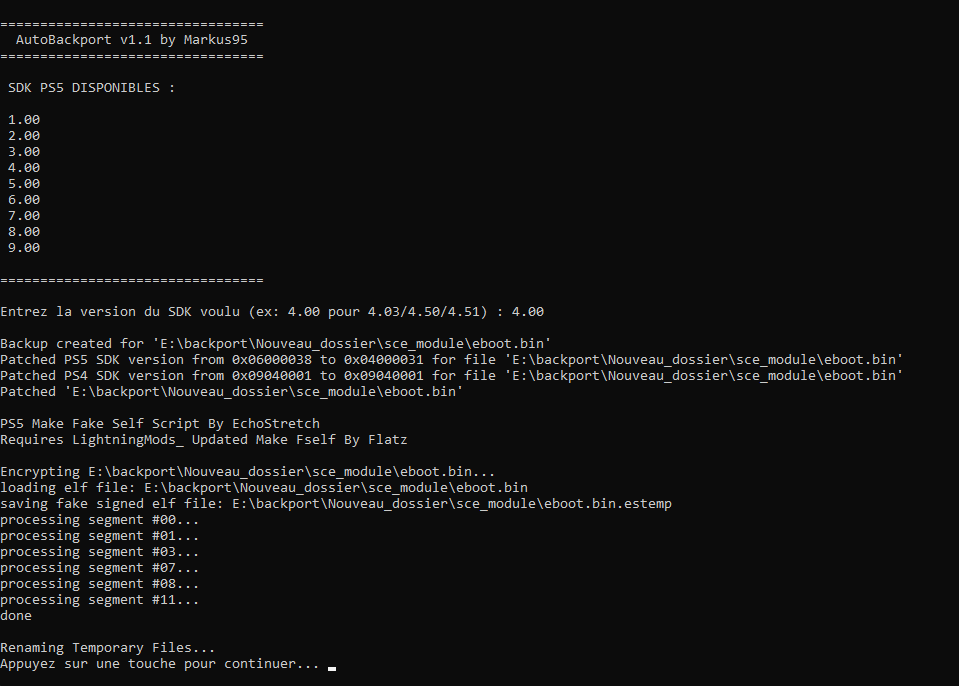Click the "processing segment #00" line
Viewport: 959px width, 686px height.
point(100,520)
